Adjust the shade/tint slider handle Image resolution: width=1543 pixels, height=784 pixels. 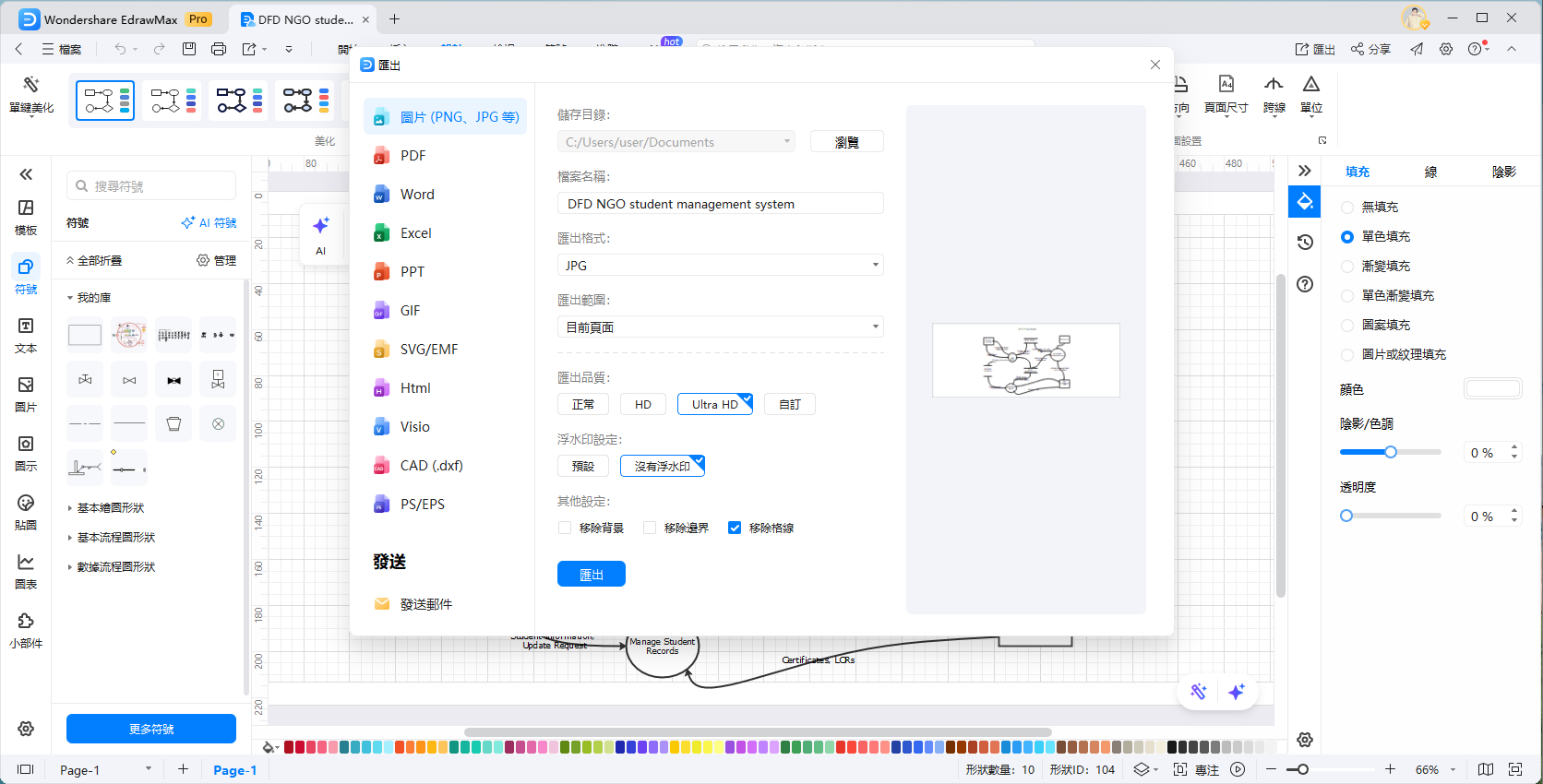point(1391,452)
